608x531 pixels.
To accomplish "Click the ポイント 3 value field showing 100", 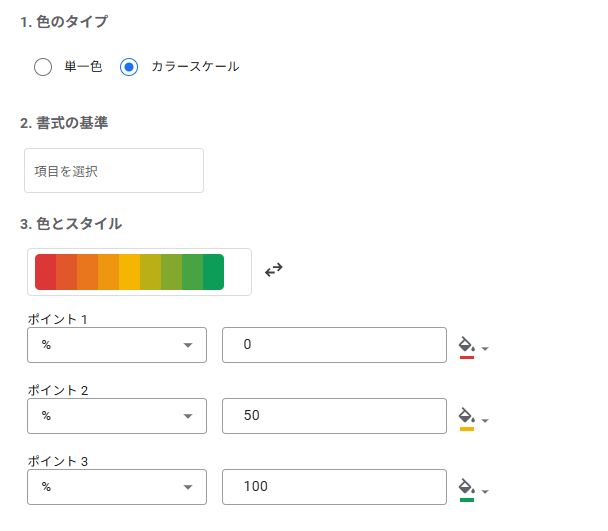I will click(334, 487).
